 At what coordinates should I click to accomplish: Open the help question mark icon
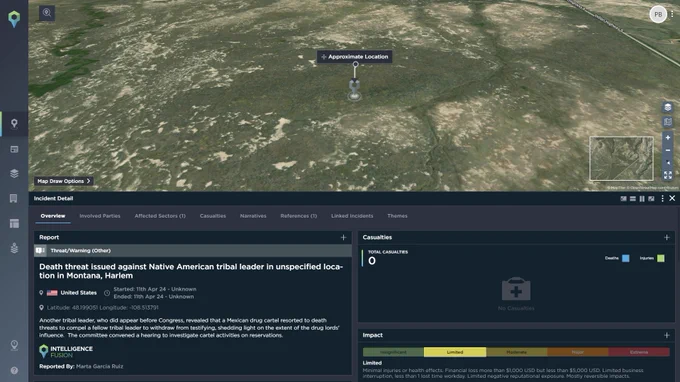(x=14, y=371)
